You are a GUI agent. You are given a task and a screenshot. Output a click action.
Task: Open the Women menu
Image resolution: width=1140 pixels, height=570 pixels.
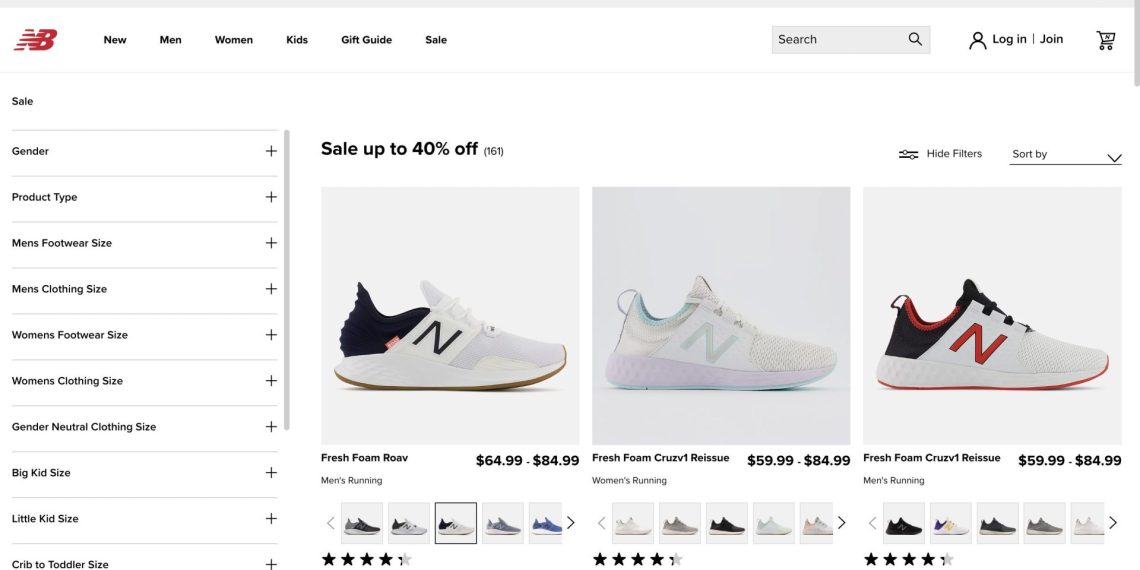(x=233, y=40)
